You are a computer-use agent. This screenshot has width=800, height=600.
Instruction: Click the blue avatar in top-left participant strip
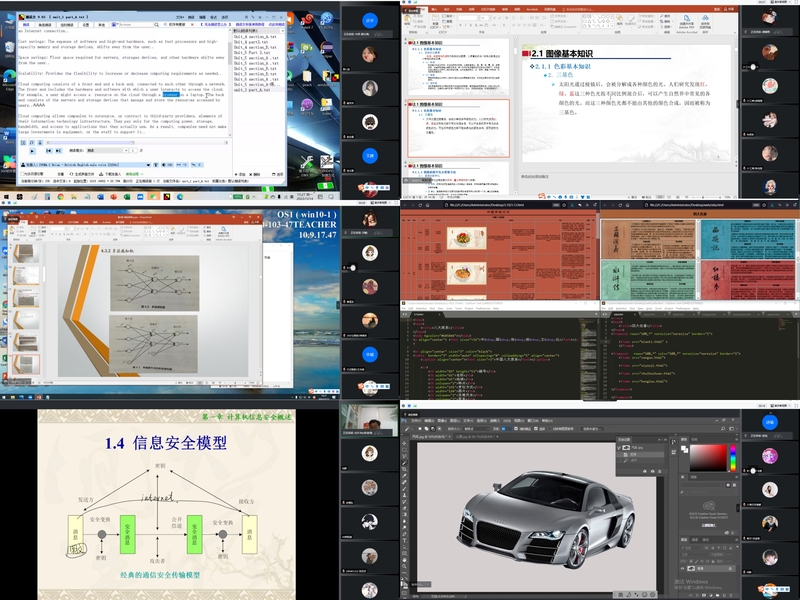click(369, 19)
